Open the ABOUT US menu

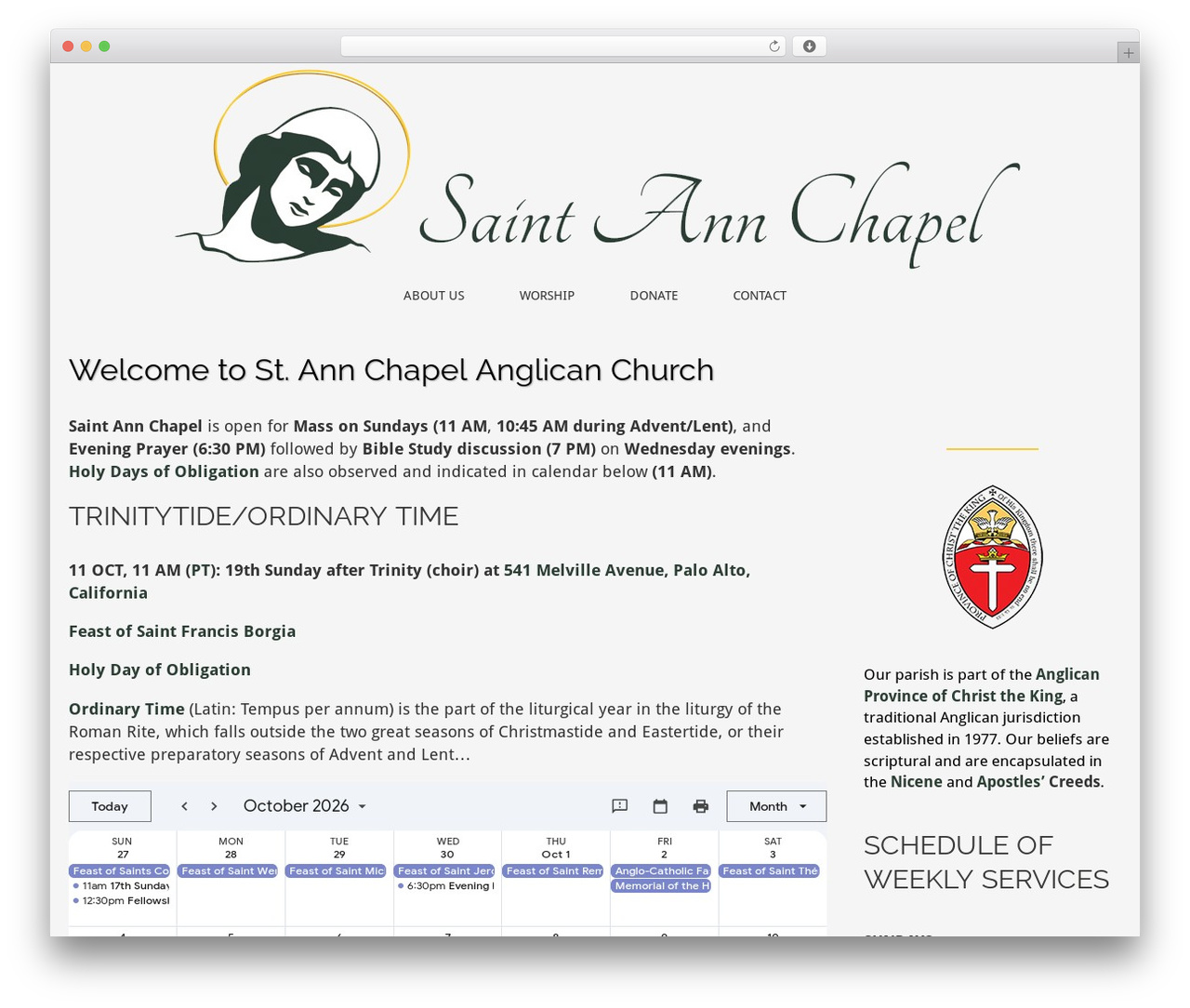[x=434, y=296]
